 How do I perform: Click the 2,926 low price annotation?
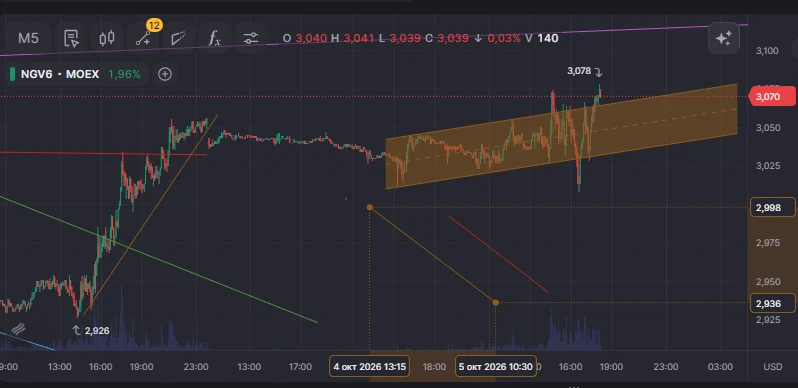91,330
